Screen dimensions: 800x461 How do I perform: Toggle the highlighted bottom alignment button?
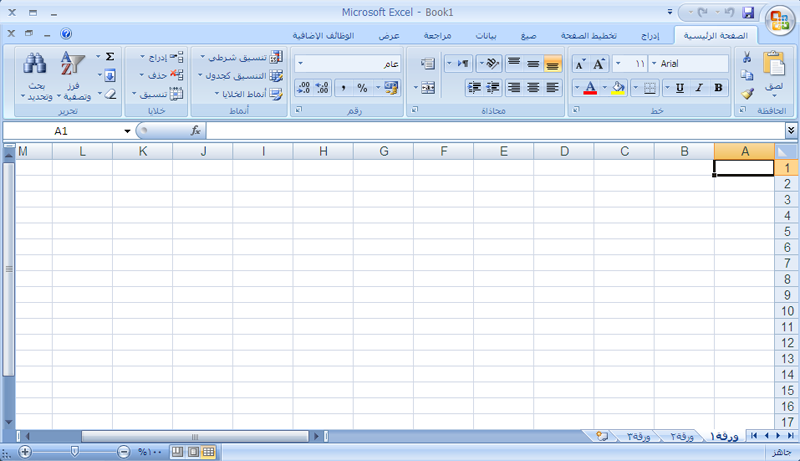click(552, 64)
